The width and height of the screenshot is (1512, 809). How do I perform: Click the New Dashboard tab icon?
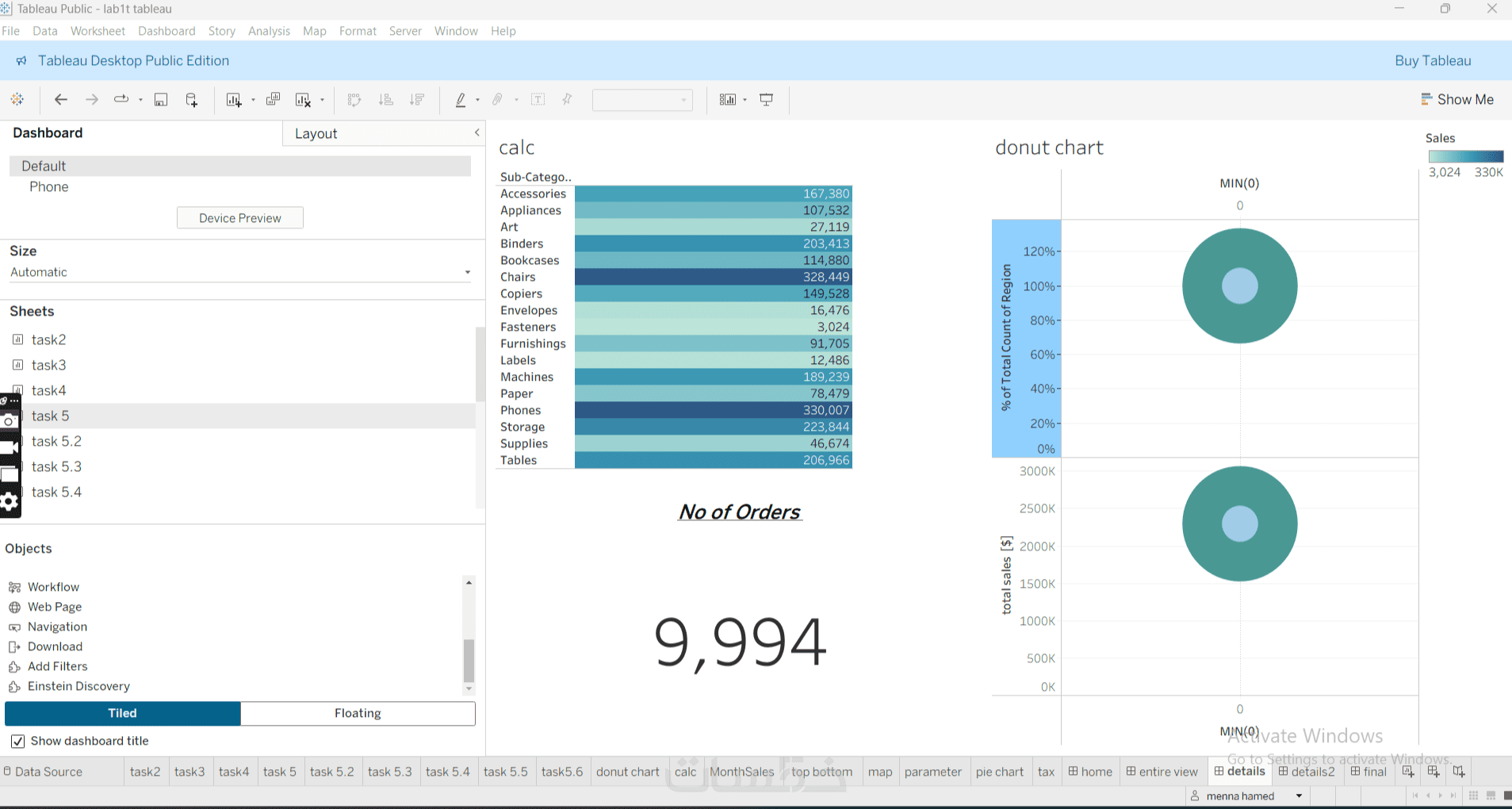coord(1434,771)
